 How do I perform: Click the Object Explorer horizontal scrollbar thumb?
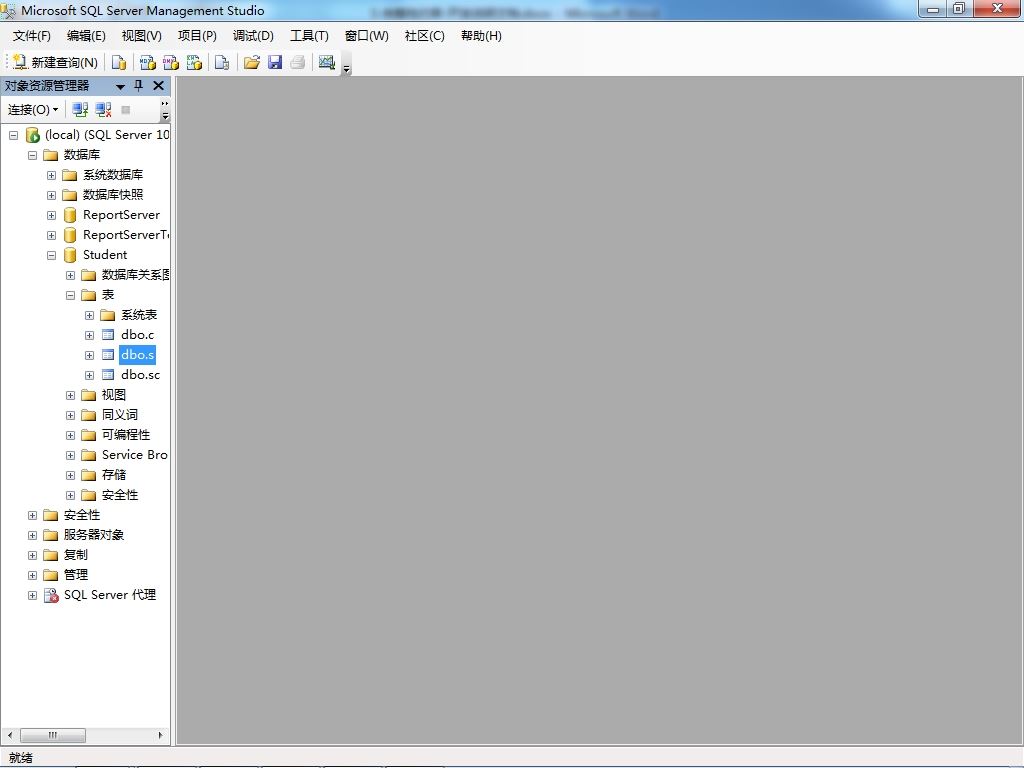click(53, 735)
